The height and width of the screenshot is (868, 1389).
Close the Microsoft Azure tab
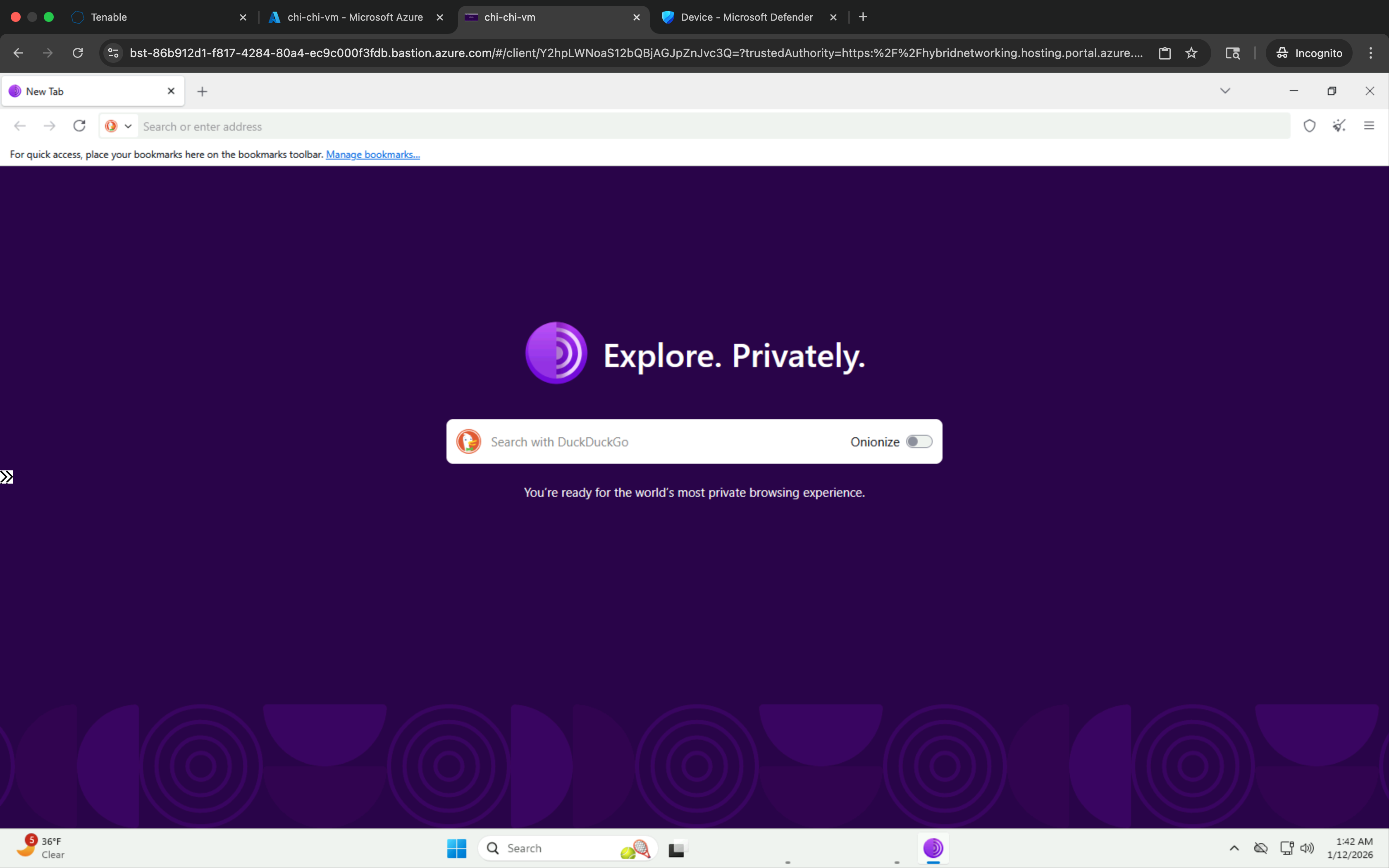[x=440, y=17]
